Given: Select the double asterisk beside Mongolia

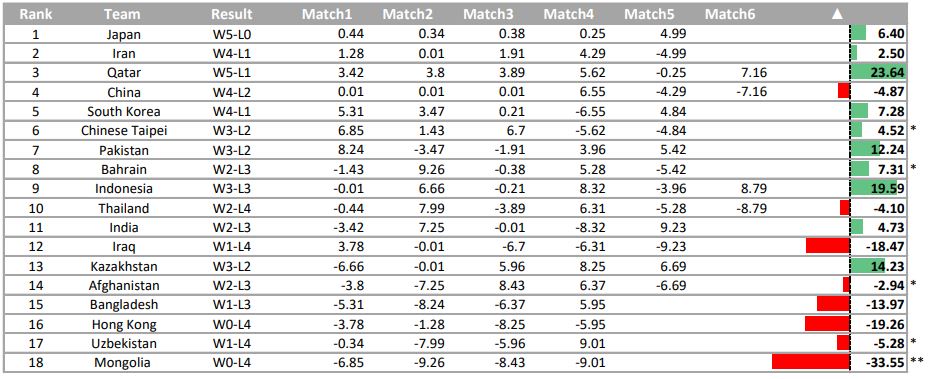Looking at the screenshot, I should (x=917, y=361).
